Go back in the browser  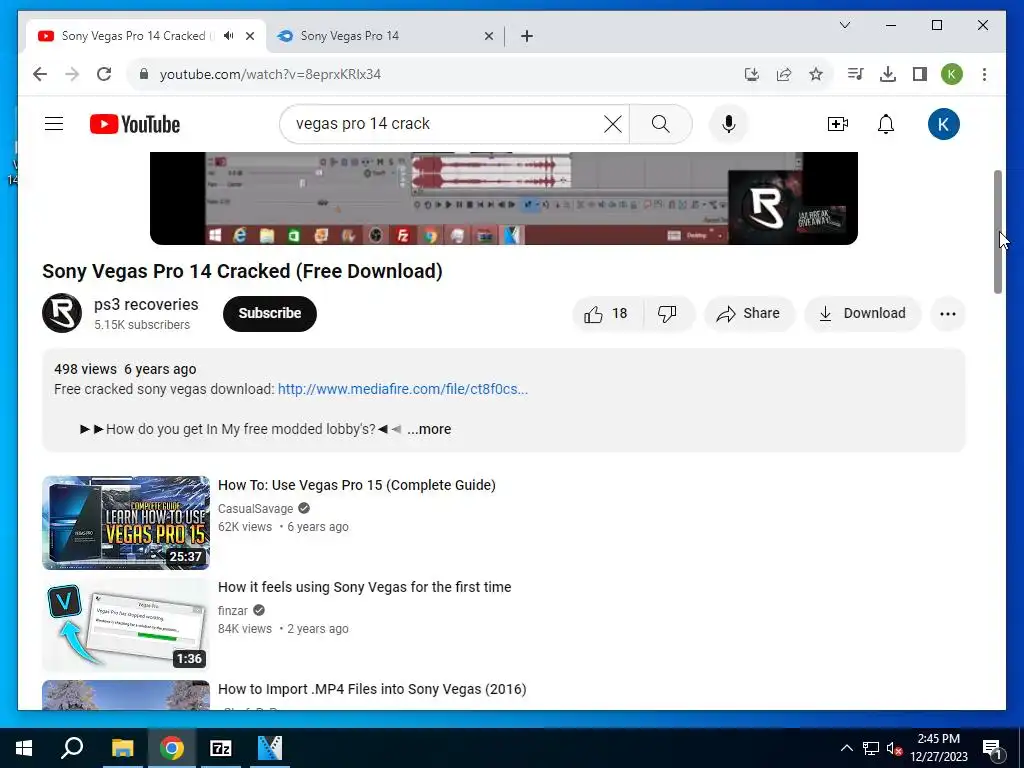click(x=40, y=74)
